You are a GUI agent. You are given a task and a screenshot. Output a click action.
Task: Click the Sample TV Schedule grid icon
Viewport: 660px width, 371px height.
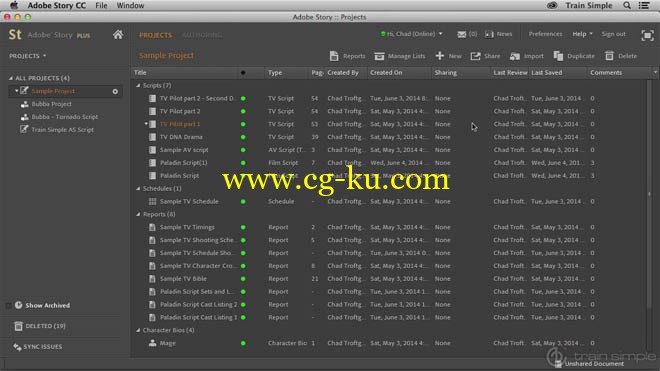click(152, 201)
